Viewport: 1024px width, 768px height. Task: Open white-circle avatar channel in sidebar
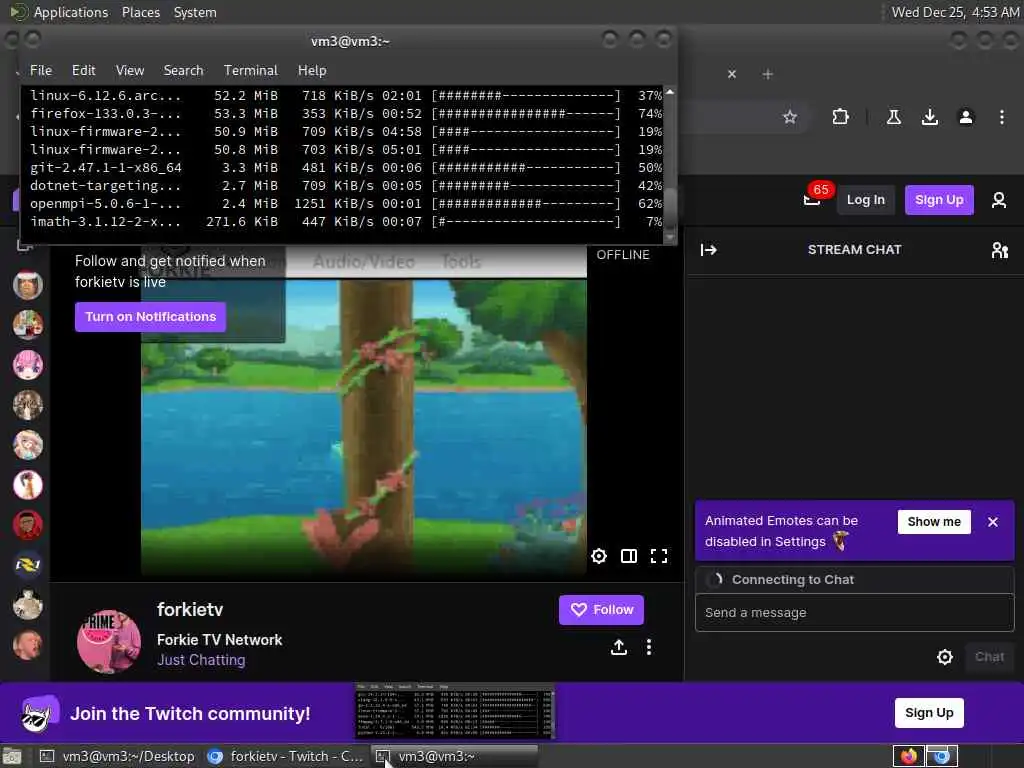tap(27, 485)
